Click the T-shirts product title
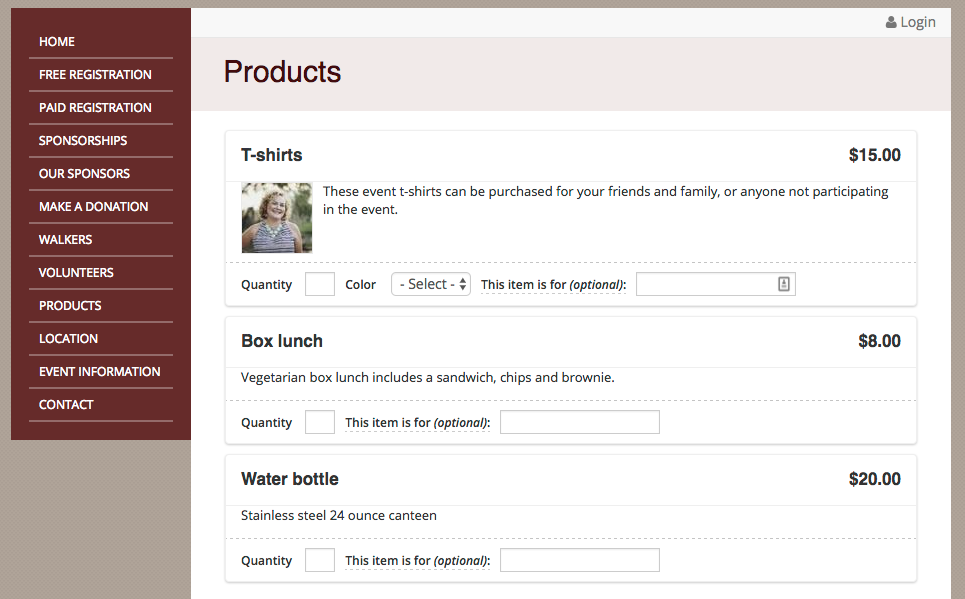 pyautogui.click(x=271, y=155)
